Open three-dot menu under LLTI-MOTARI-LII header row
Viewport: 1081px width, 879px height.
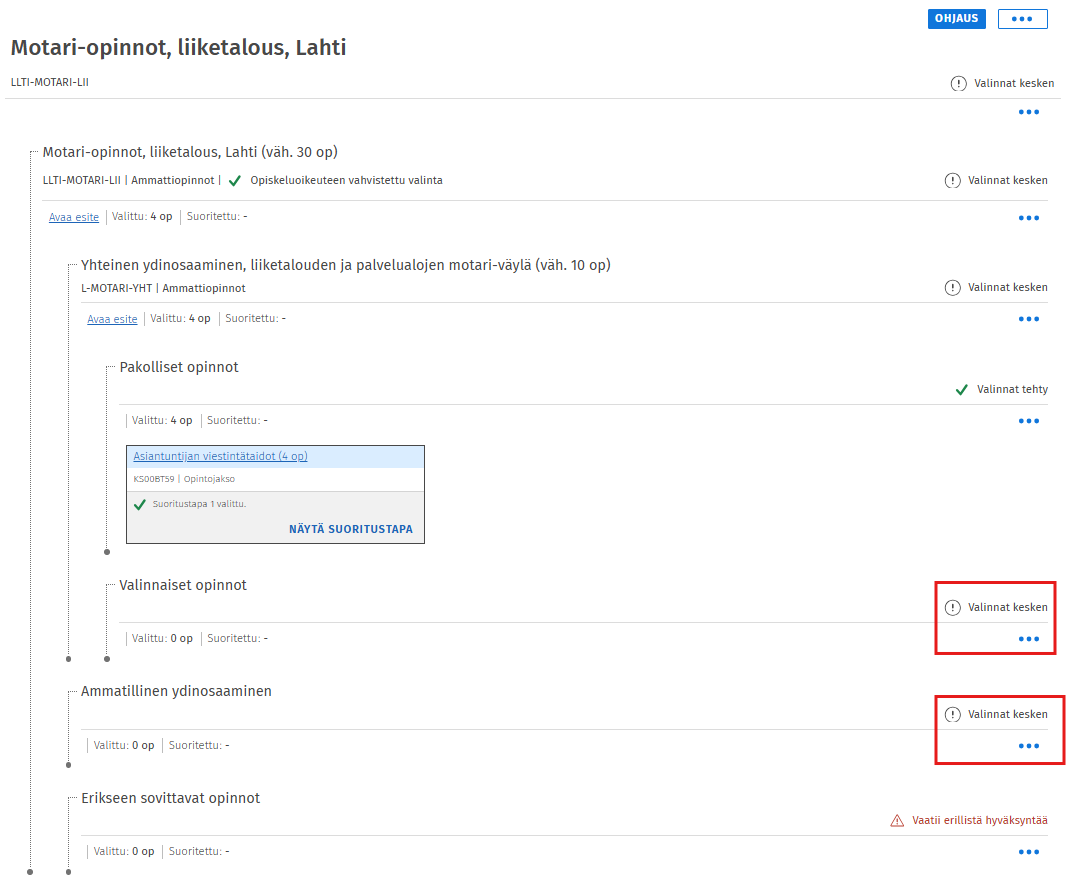[x=1028, y=112]
